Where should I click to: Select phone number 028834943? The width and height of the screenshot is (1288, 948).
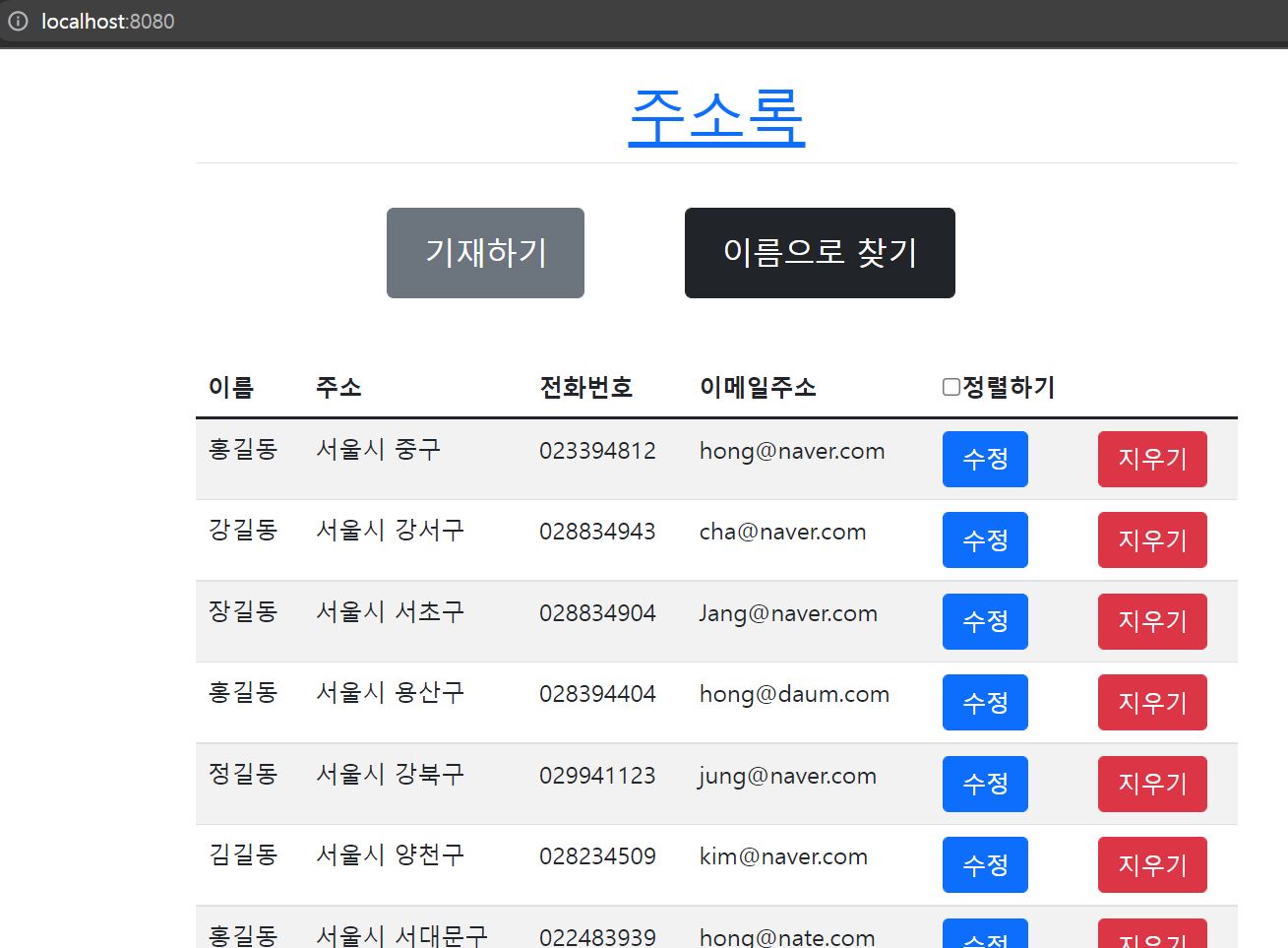(597, 532)
